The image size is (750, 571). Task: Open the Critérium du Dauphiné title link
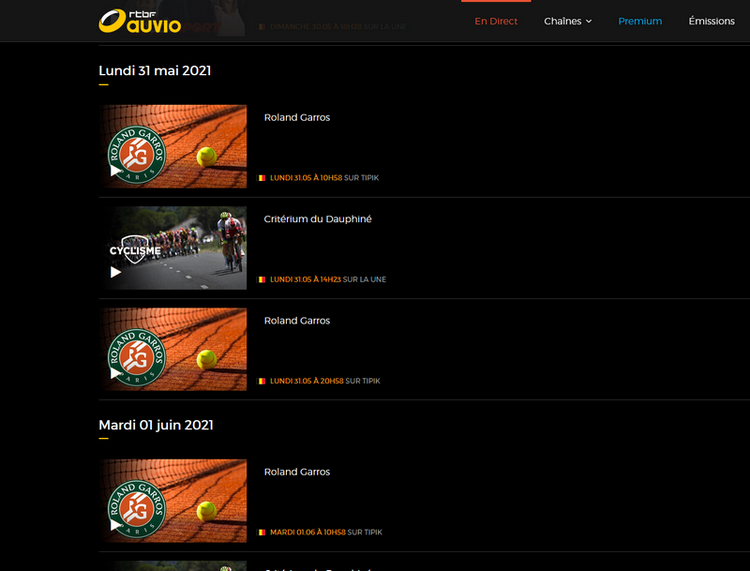coord(318,219)
